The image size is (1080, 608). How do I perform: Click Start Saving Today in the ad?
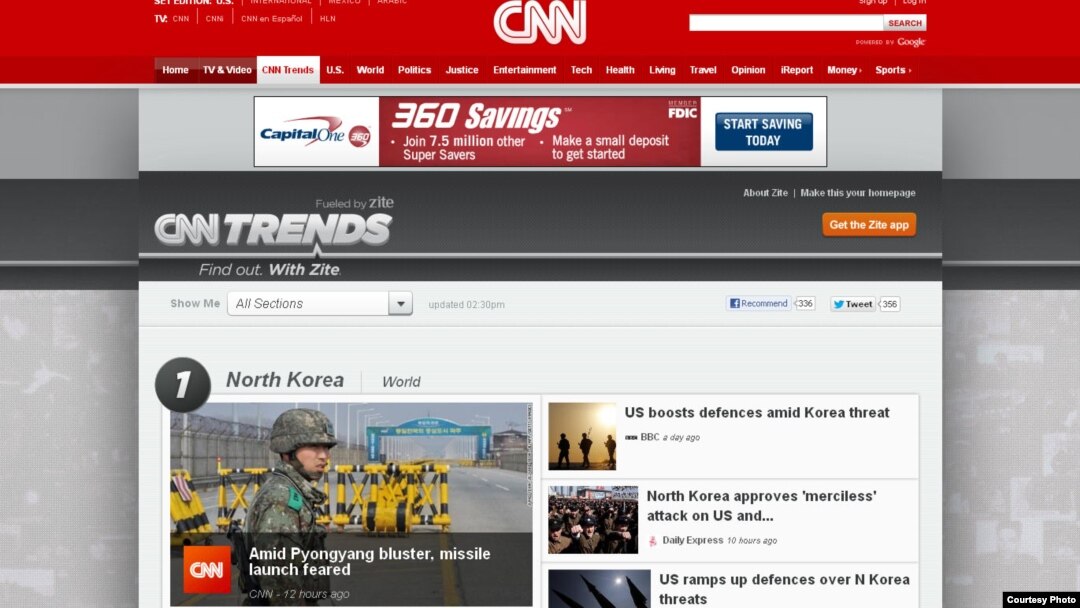click(763, 132)
